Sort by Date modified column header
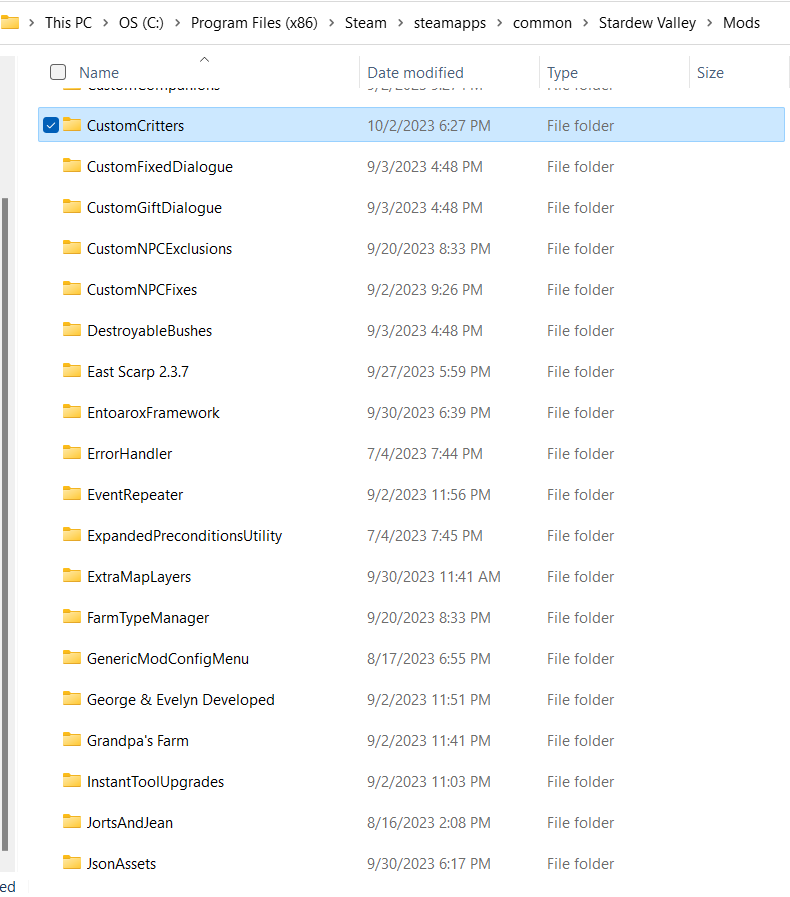This screenshot has width=790, height=897. [415, 72]
